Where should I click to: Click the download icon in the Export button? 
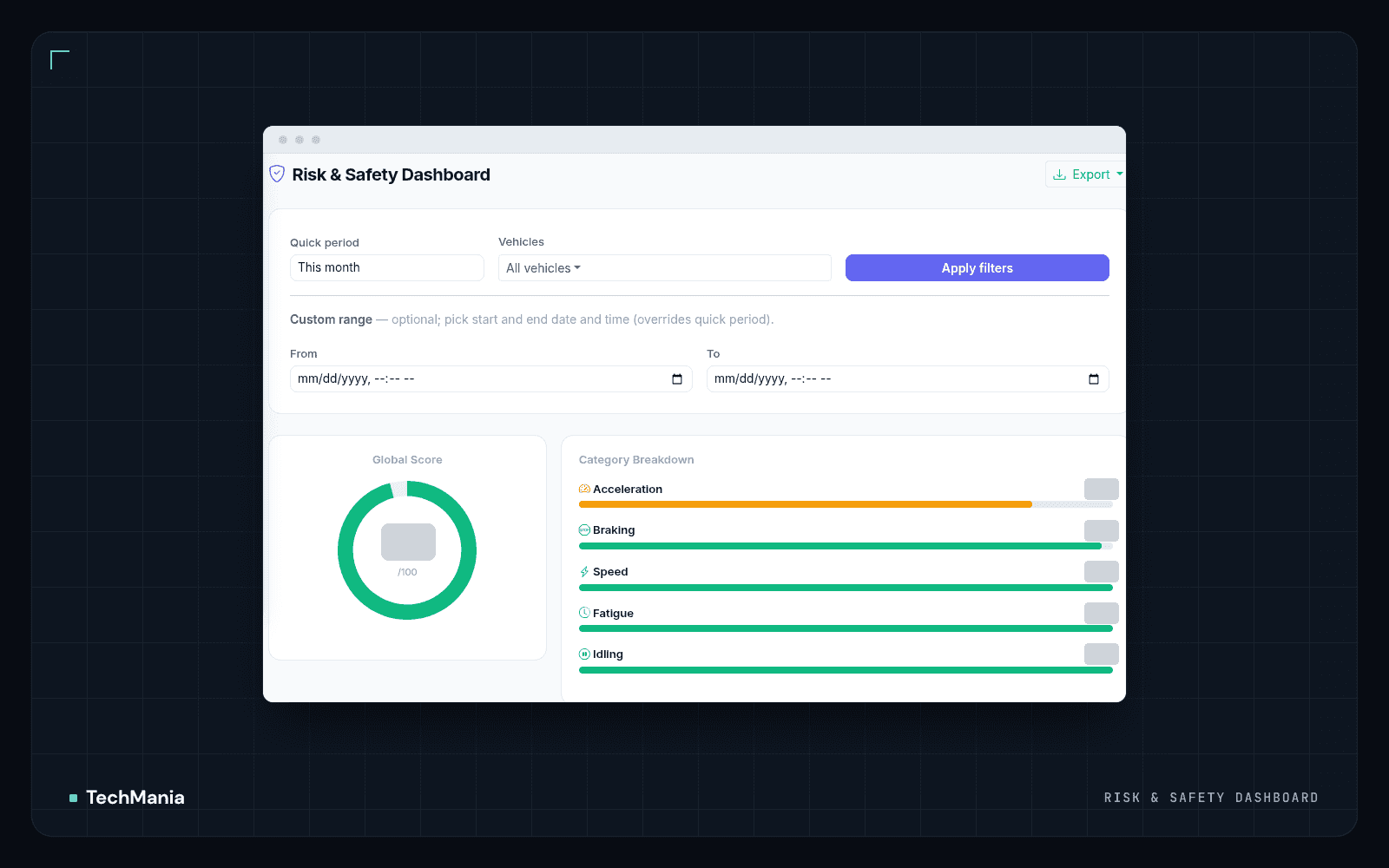click(x=1059, y=174)
